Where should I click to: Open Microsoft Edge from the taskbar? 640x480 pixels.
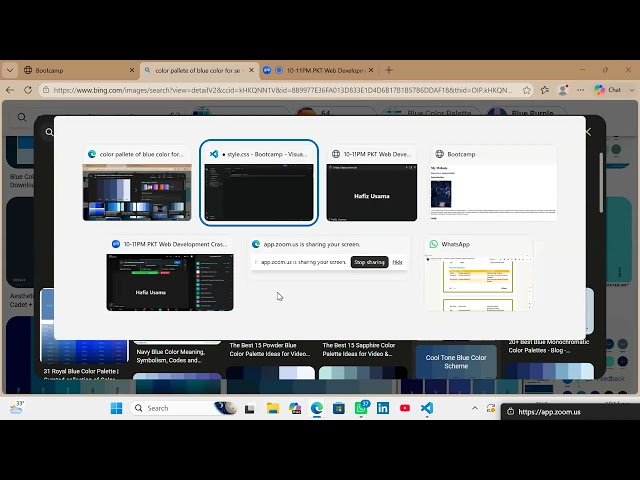317,408
